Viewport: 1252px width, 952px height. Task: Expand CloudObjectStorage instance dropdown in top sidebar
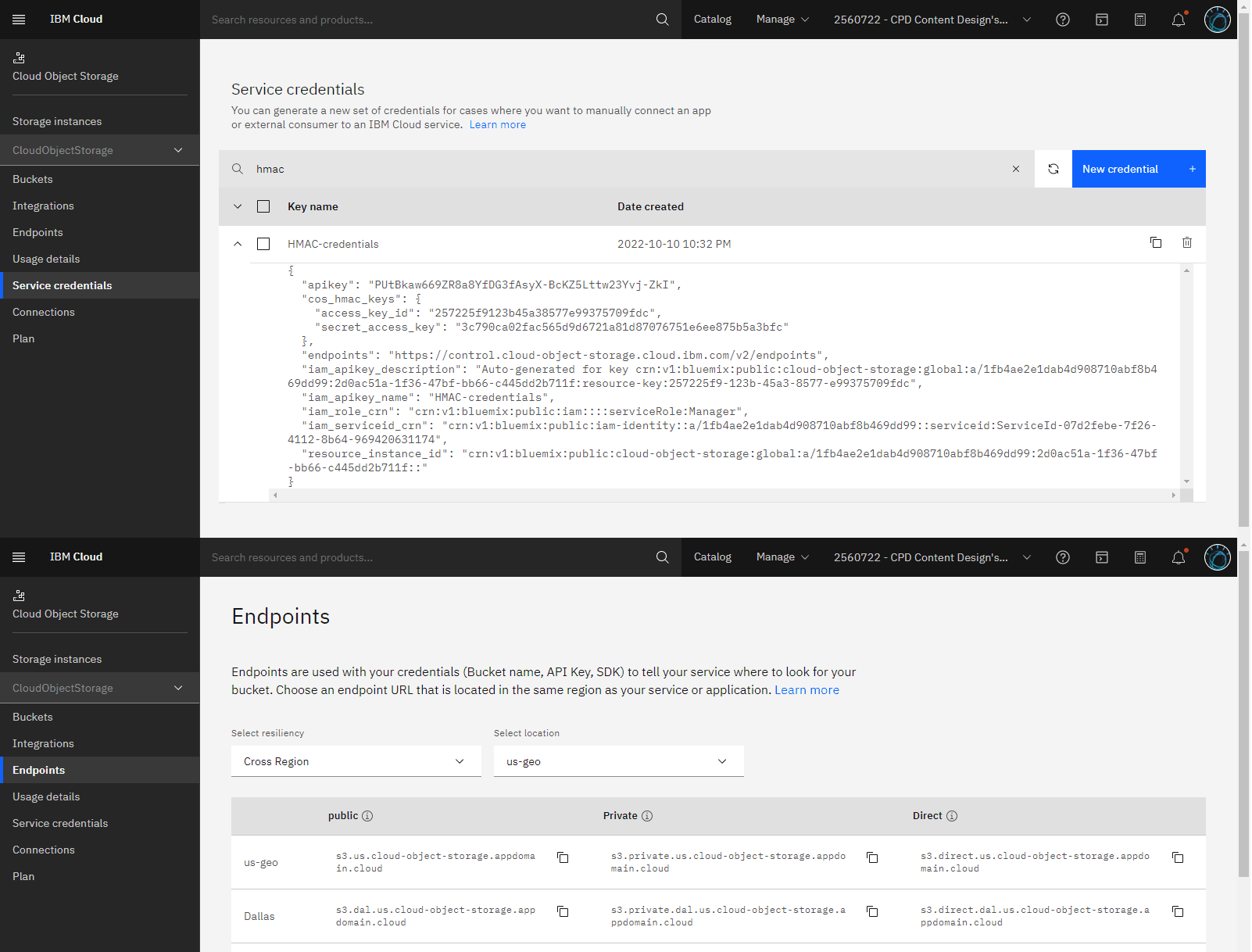coord(99,150)
